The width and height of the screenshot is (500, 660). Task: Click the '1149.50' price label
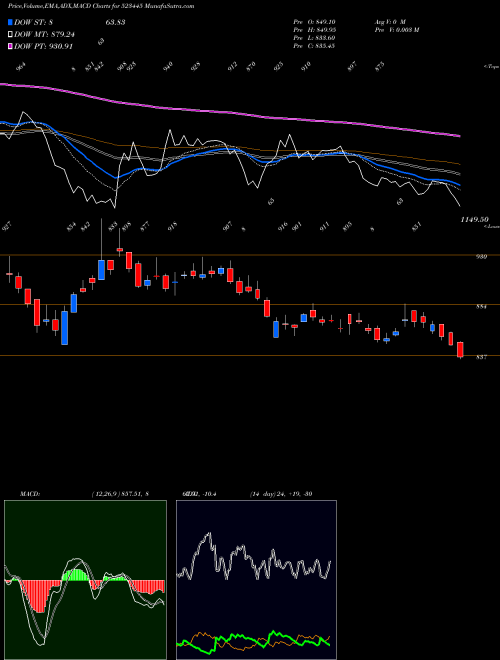tap(474, 220)
